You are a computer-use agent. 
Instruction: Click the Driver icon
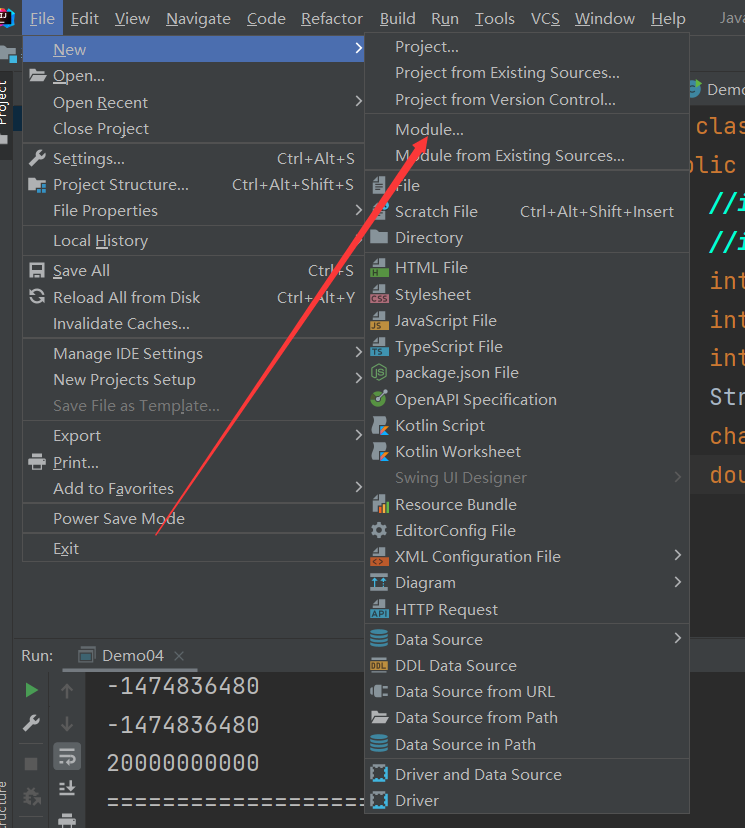[379, 800]
